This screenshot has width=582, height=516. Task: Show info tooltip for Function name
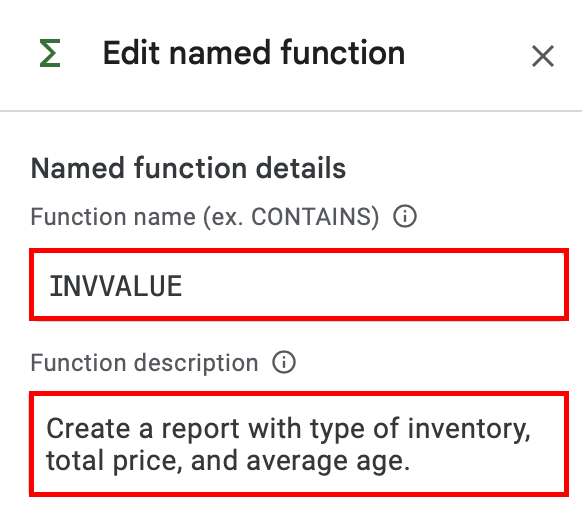point(405,216)
